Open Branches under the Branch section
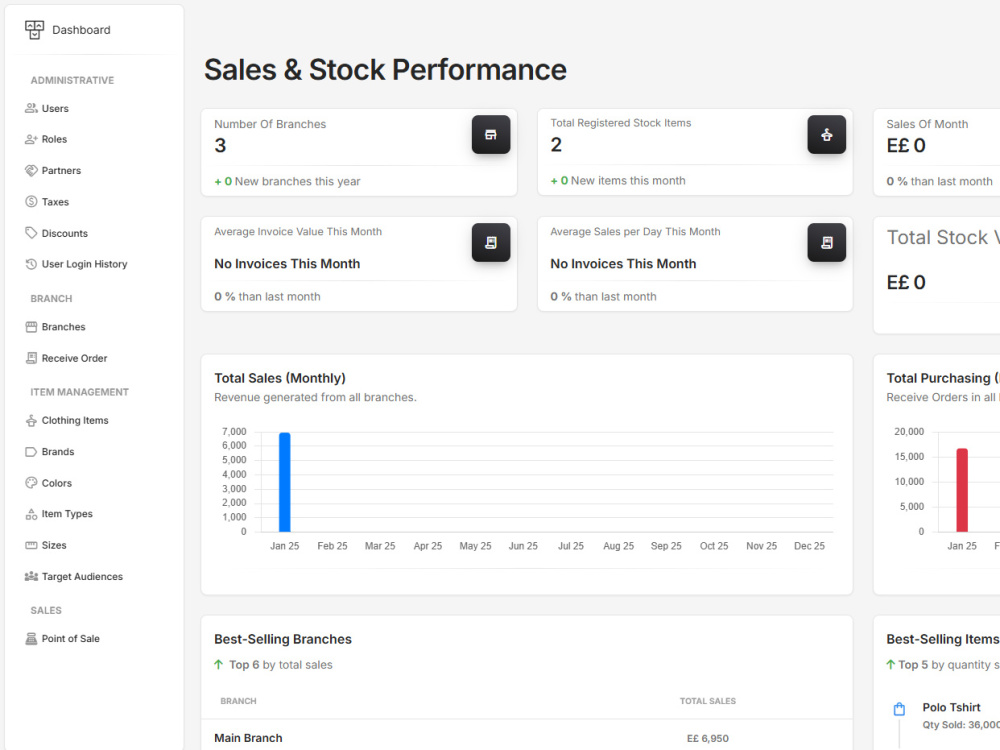The width and height of the screenshot is (1000, 750). coord(55,327)
